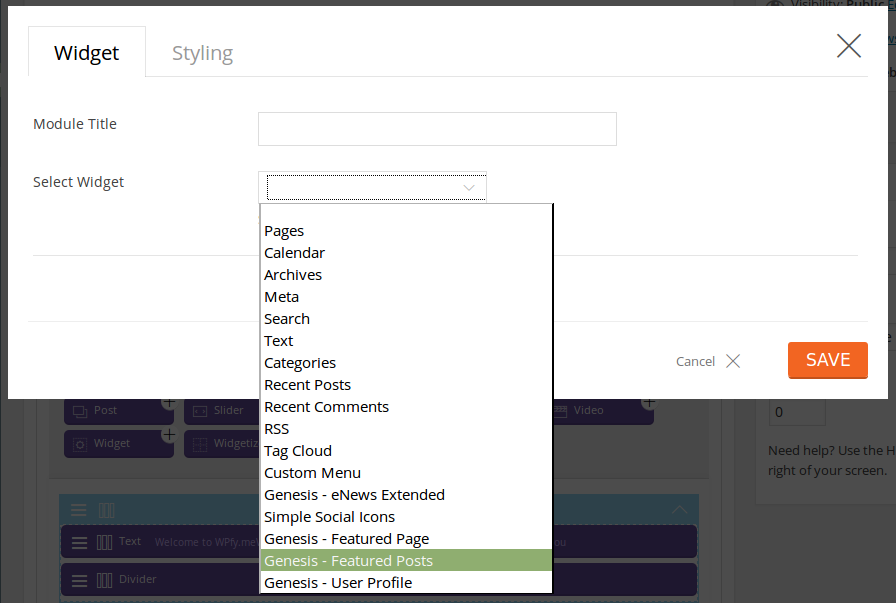Click the Divider module hamburger icon
The width and height of the screenshot is (896, 603).
coord(79,579)
